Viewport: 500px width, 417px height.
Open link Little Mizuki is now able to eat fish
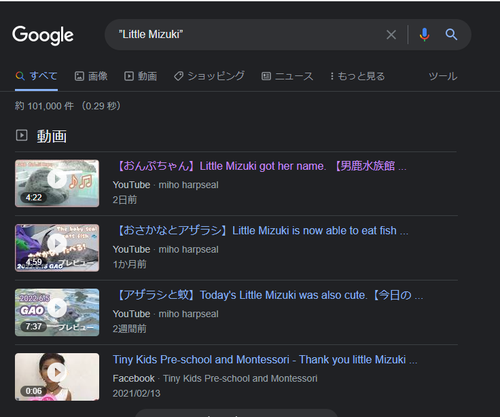point(263,230)
